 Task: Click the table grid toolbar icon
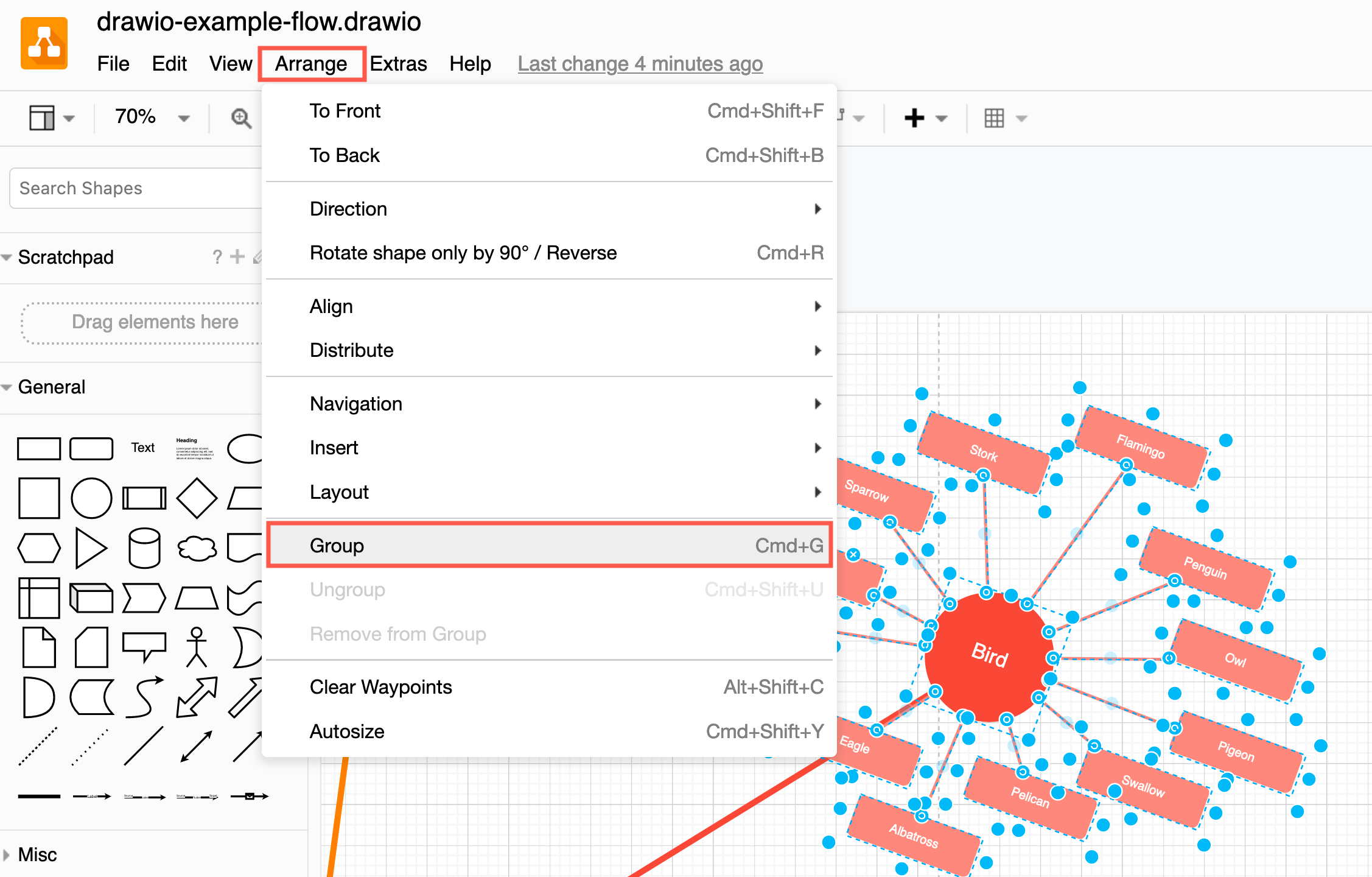coord(994,118)
